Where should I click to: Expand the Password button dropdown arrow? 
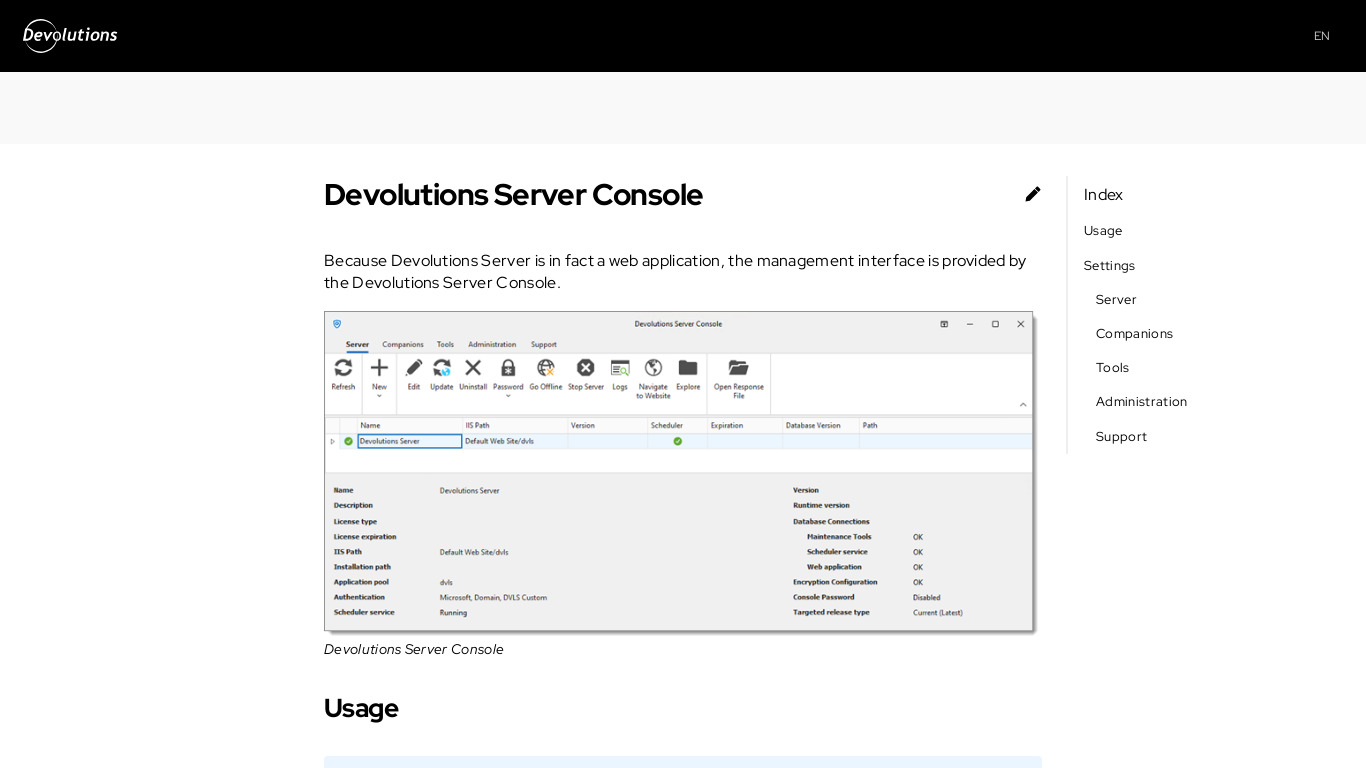pos(508,396)
